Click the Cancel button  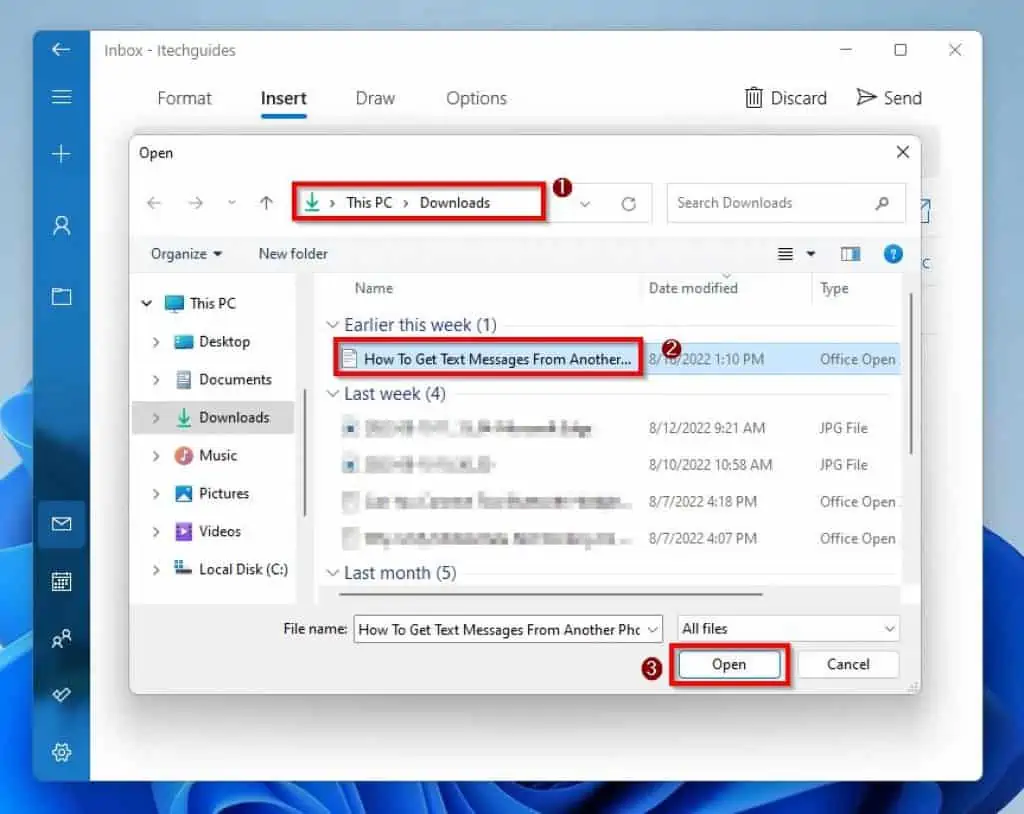tap(848, 665)
